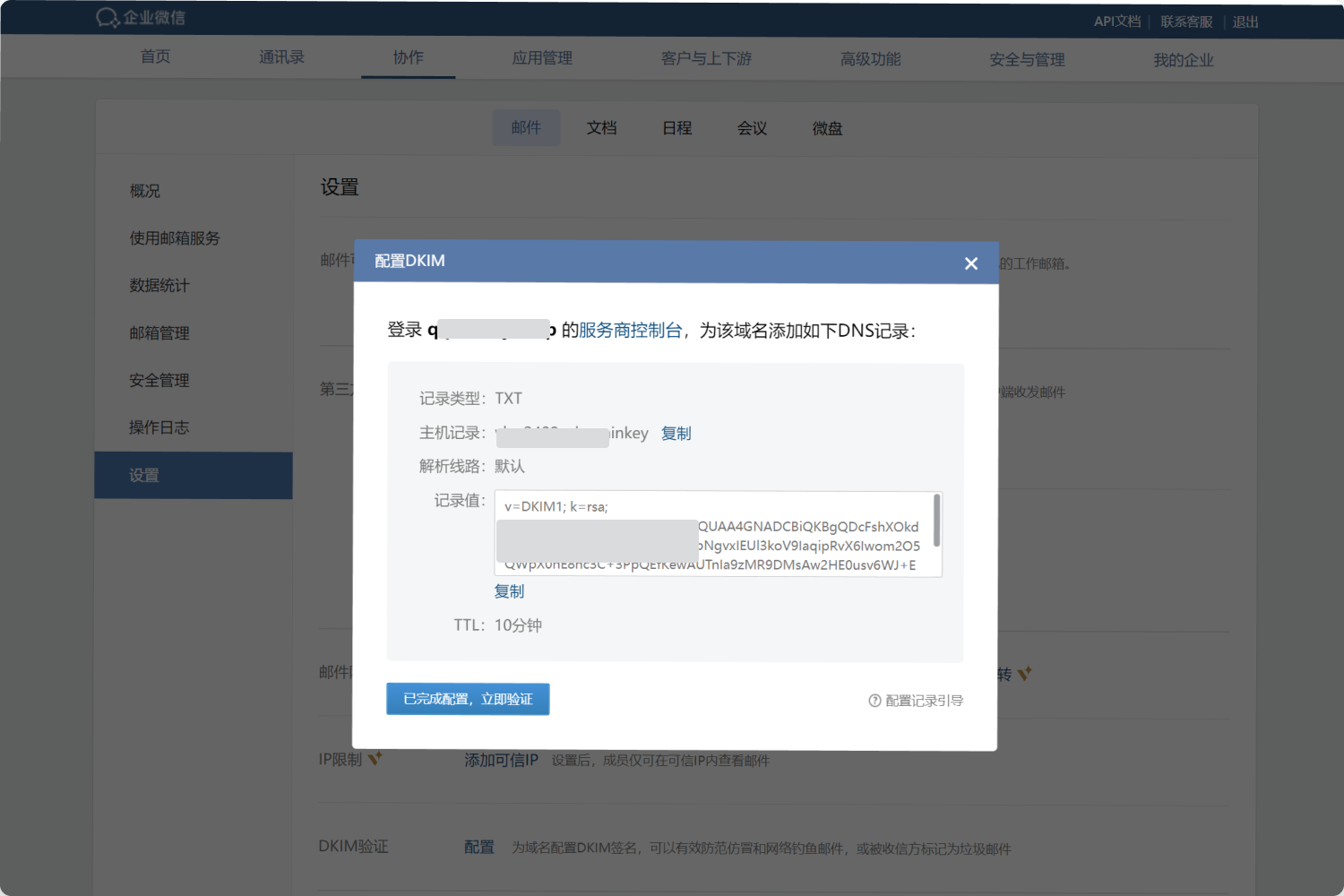
Task: Open the 通讯录 section
Action: 280,56
